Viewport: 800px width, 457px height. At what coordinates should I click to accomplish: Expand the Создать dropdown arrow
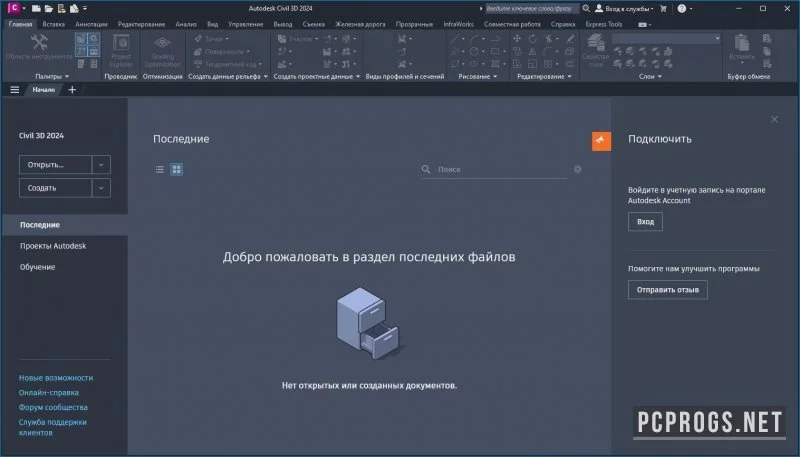coord(101,188)
